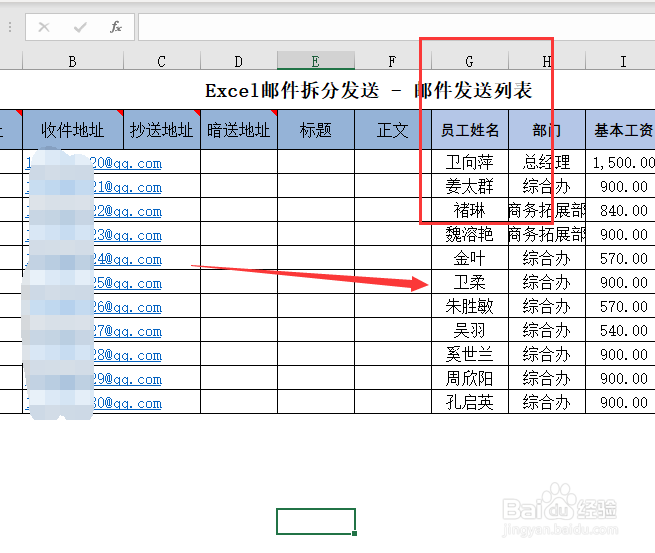Open the email link ending 22@qq.com
Viewport: 655px width, 553px height.
(126, 211)
